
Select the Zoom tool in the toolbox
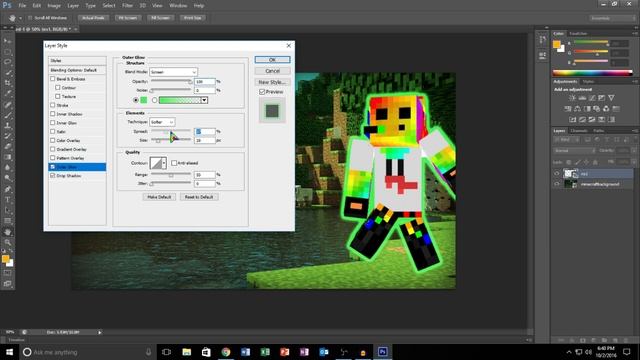click(8, 242)
